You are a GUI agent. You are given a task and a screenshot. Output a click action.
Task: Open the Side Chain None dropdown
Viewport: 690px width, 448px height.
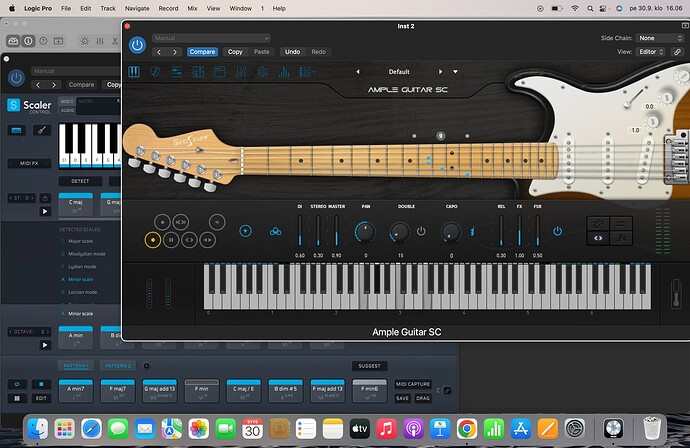click(x=661, y=38)
